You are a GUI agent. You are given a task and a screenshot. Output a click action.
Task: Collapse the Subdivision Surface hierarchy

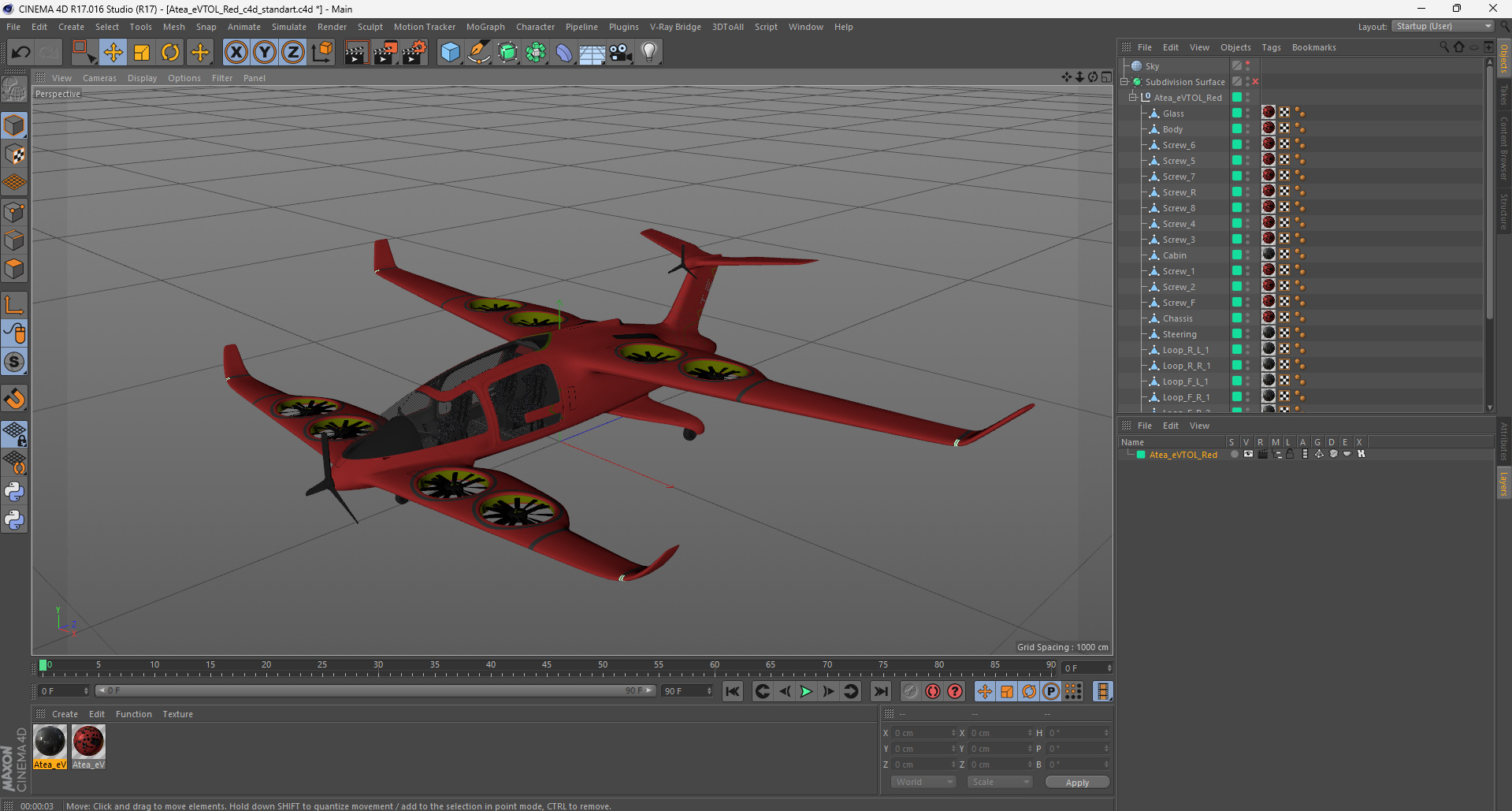click(x=1125, y=82)
